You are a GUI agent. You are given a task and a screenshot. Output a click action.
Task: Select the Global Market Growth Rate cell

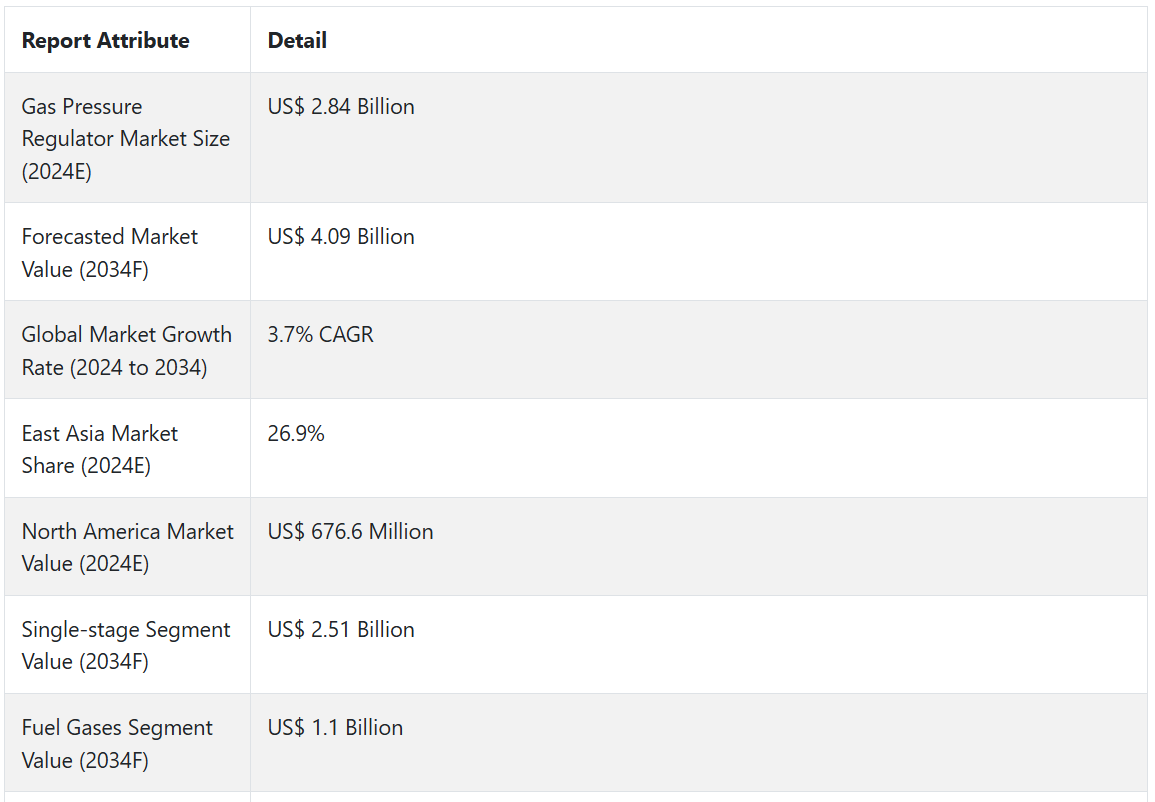tap(126, 351)
